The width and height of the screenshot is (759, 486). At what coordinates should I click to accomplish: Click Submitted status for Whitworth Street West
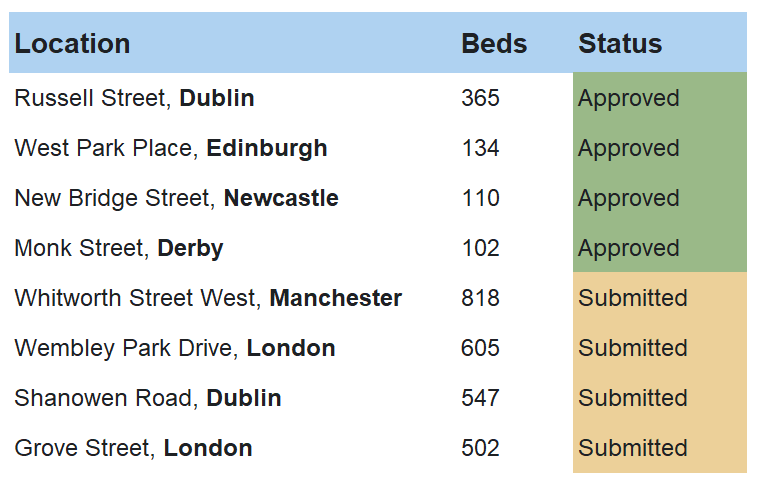(x=633, y=298)
